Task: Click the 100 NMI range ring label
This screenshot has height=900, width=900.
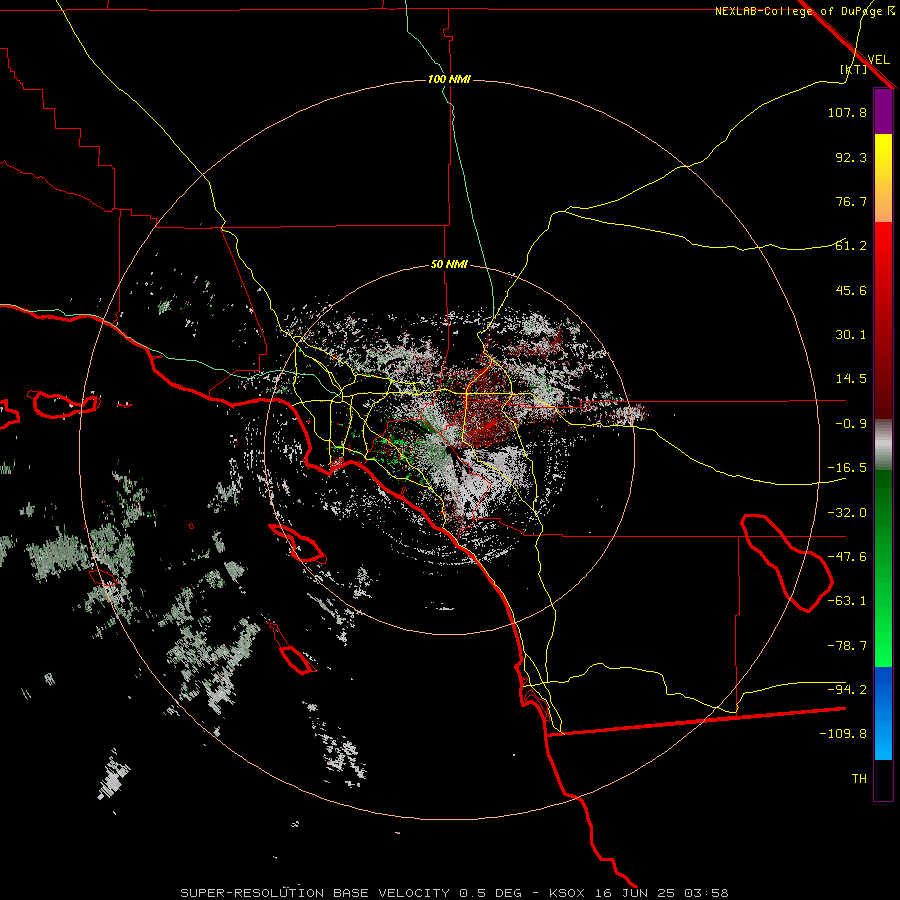Action: (449, 79)
